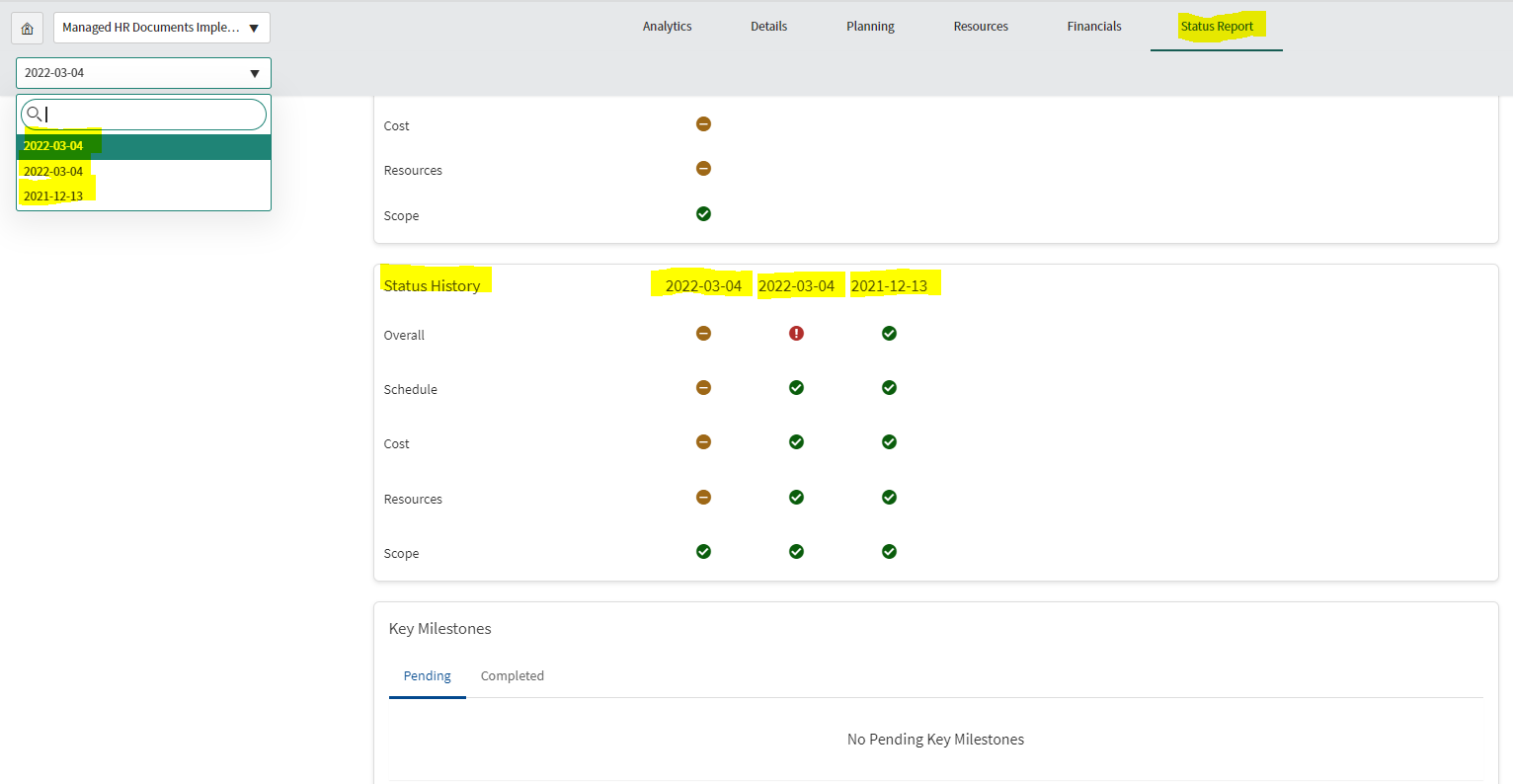
Task: Choose 2021-12-13 from the date list
Action: coord(54,196)
